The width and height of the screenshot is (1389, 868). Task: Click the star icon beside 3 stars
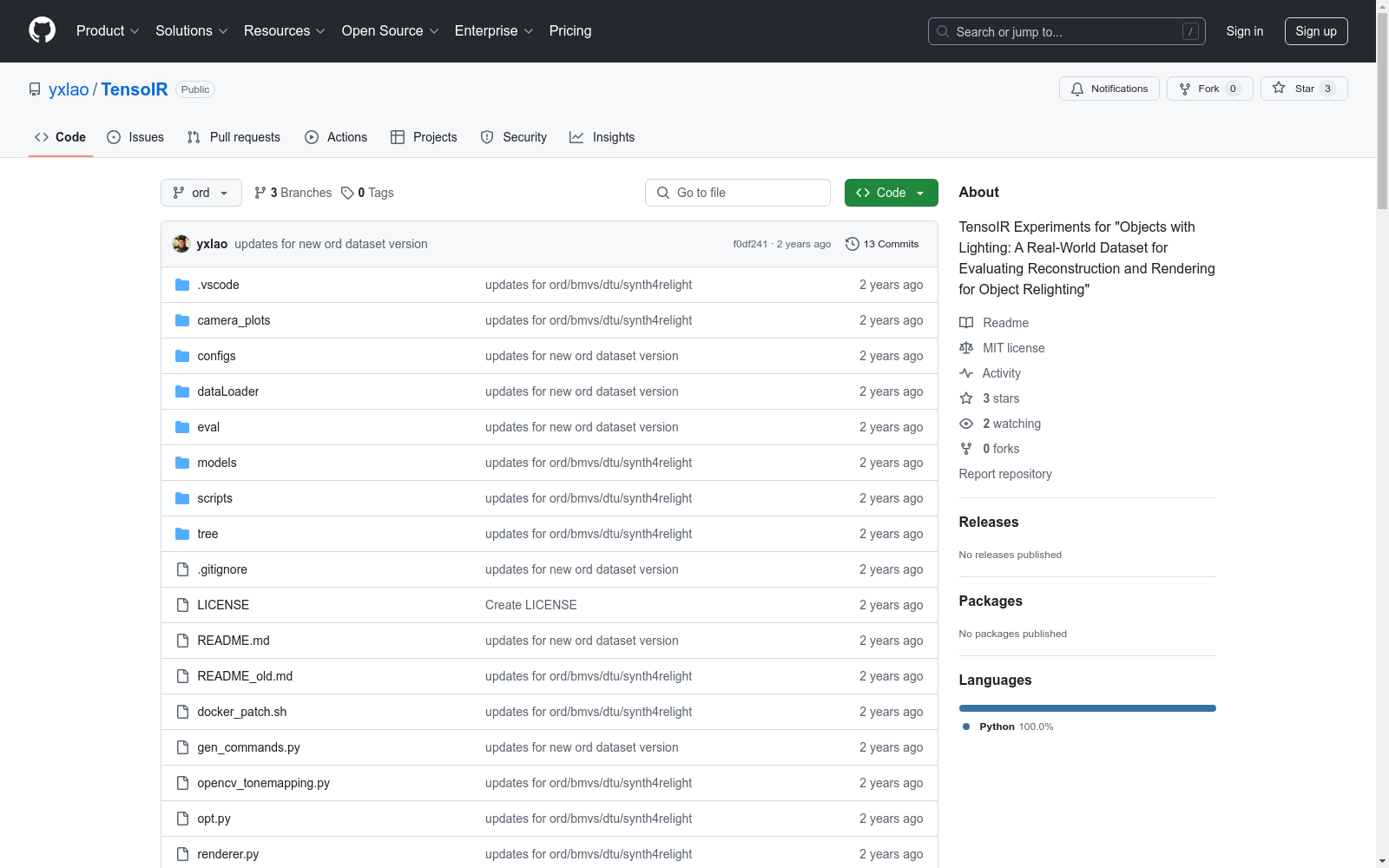click(966, 398)
